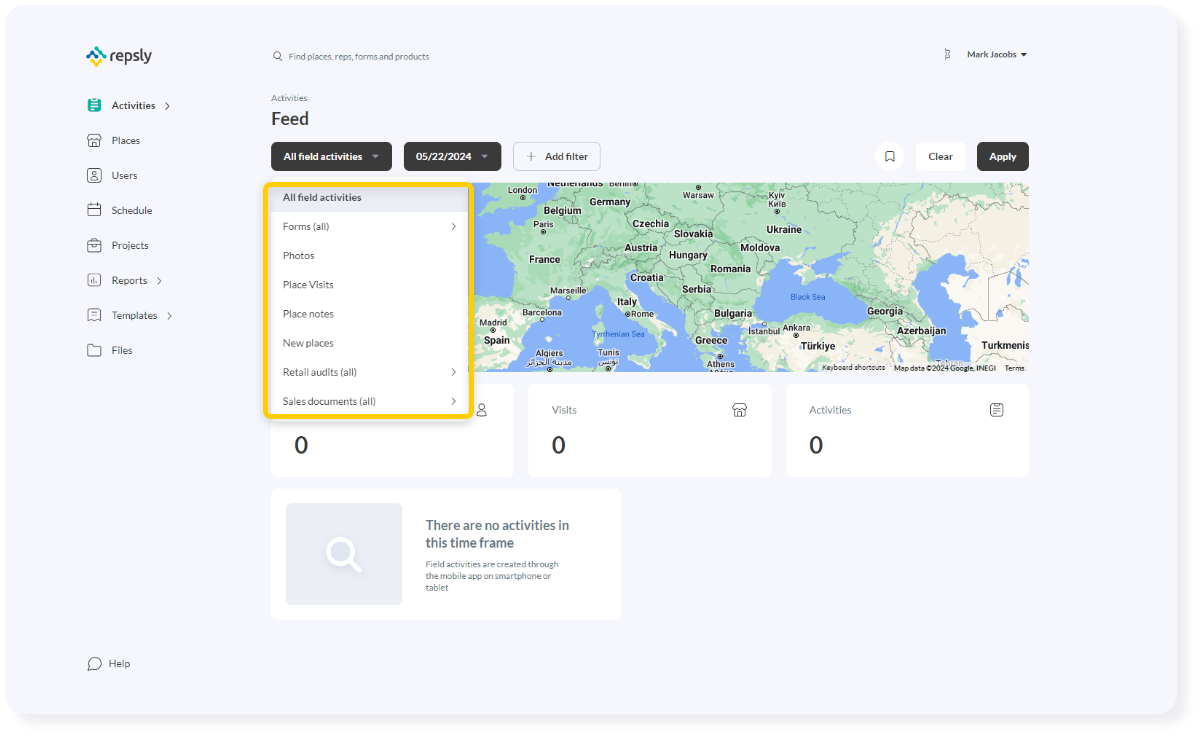This screenshot has width=1202, height=739.
Task: Click the Apply button
Action: click(1002, 156)
